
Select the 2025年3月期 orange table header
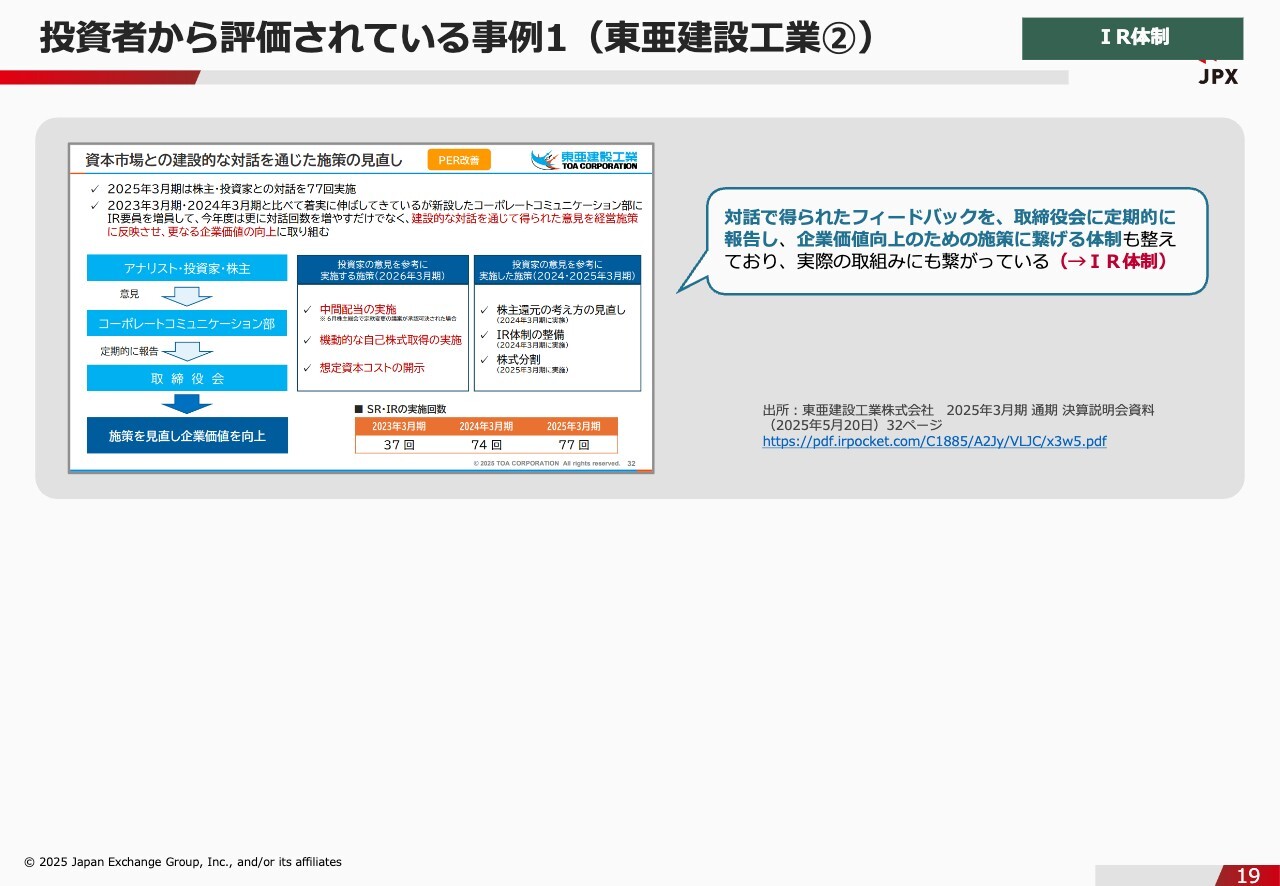point(573,426)
